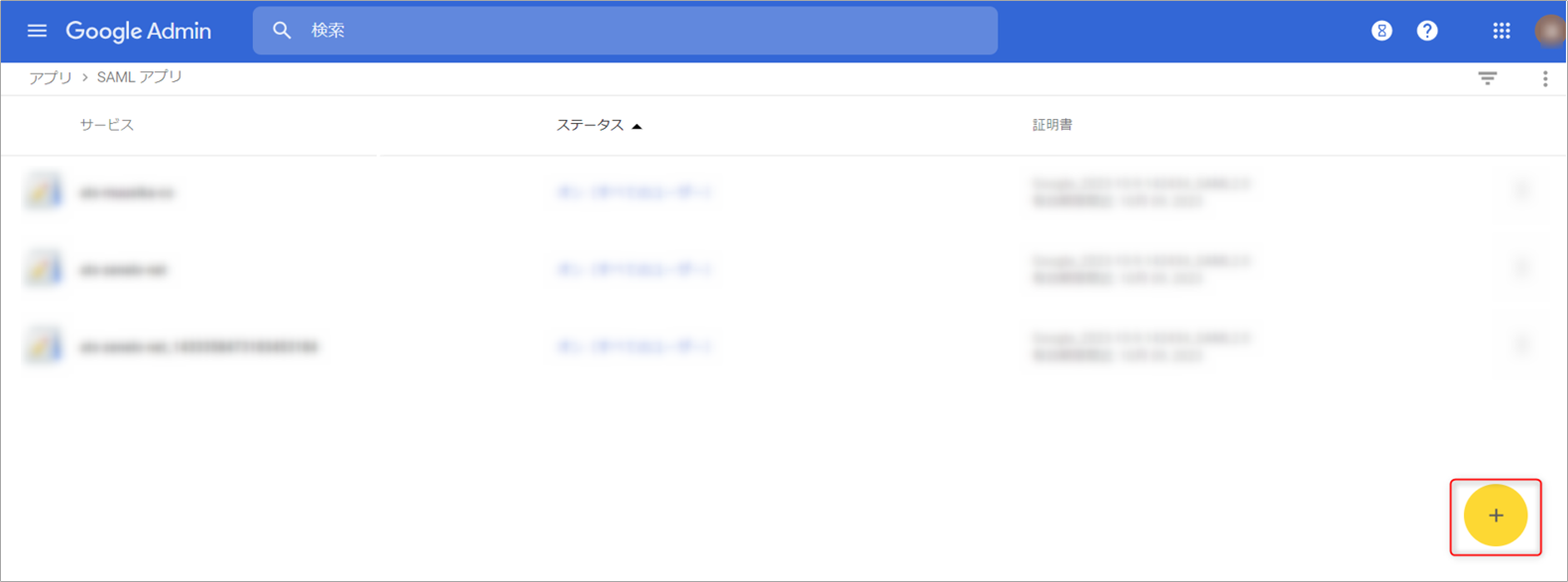The image size is (1568, 582).
Task: Add a new SAML app with plus button
Action: coord(1495,516)
